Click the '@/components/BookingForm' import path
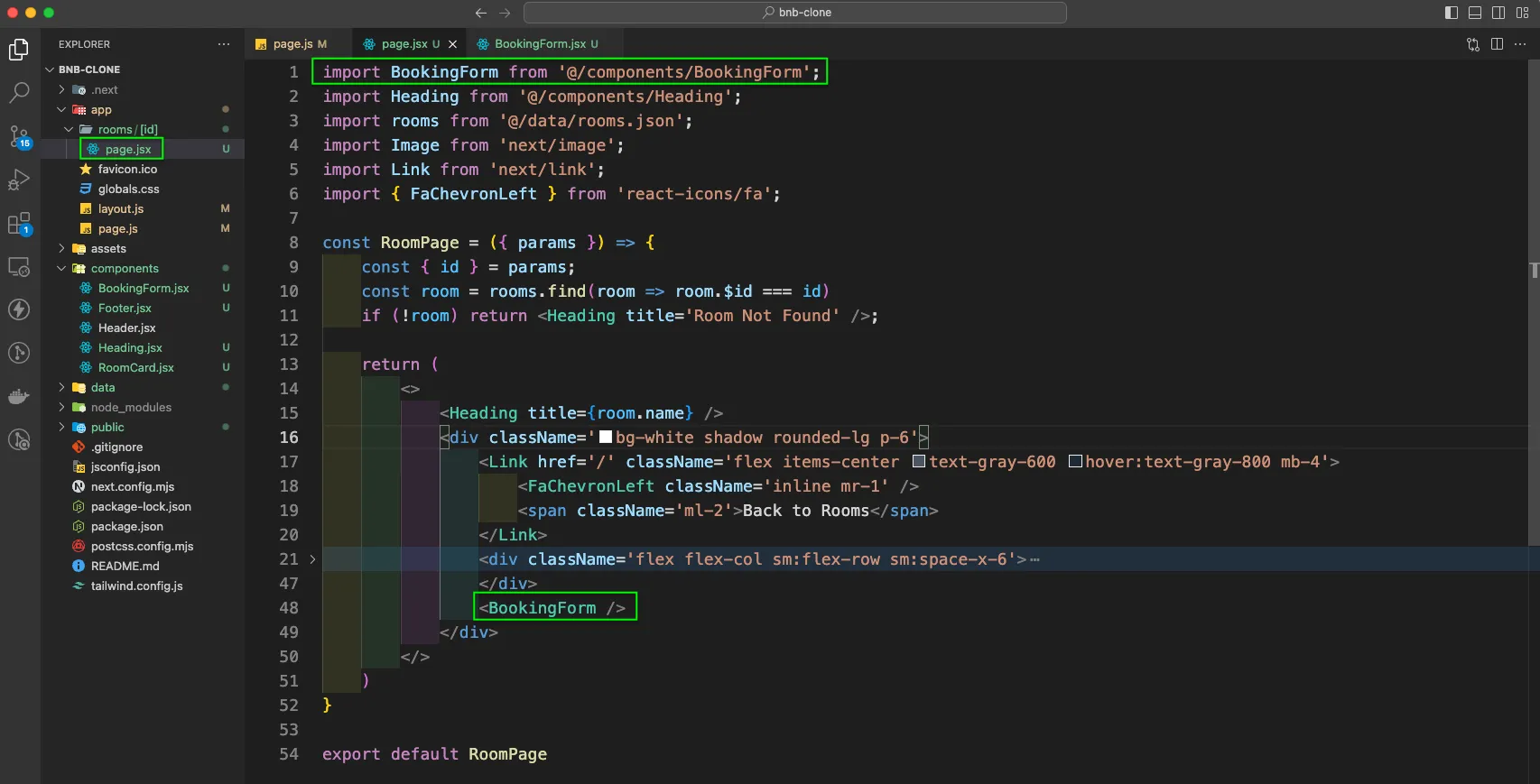Viewport: 1540px width, 784px height. [684, 72]
